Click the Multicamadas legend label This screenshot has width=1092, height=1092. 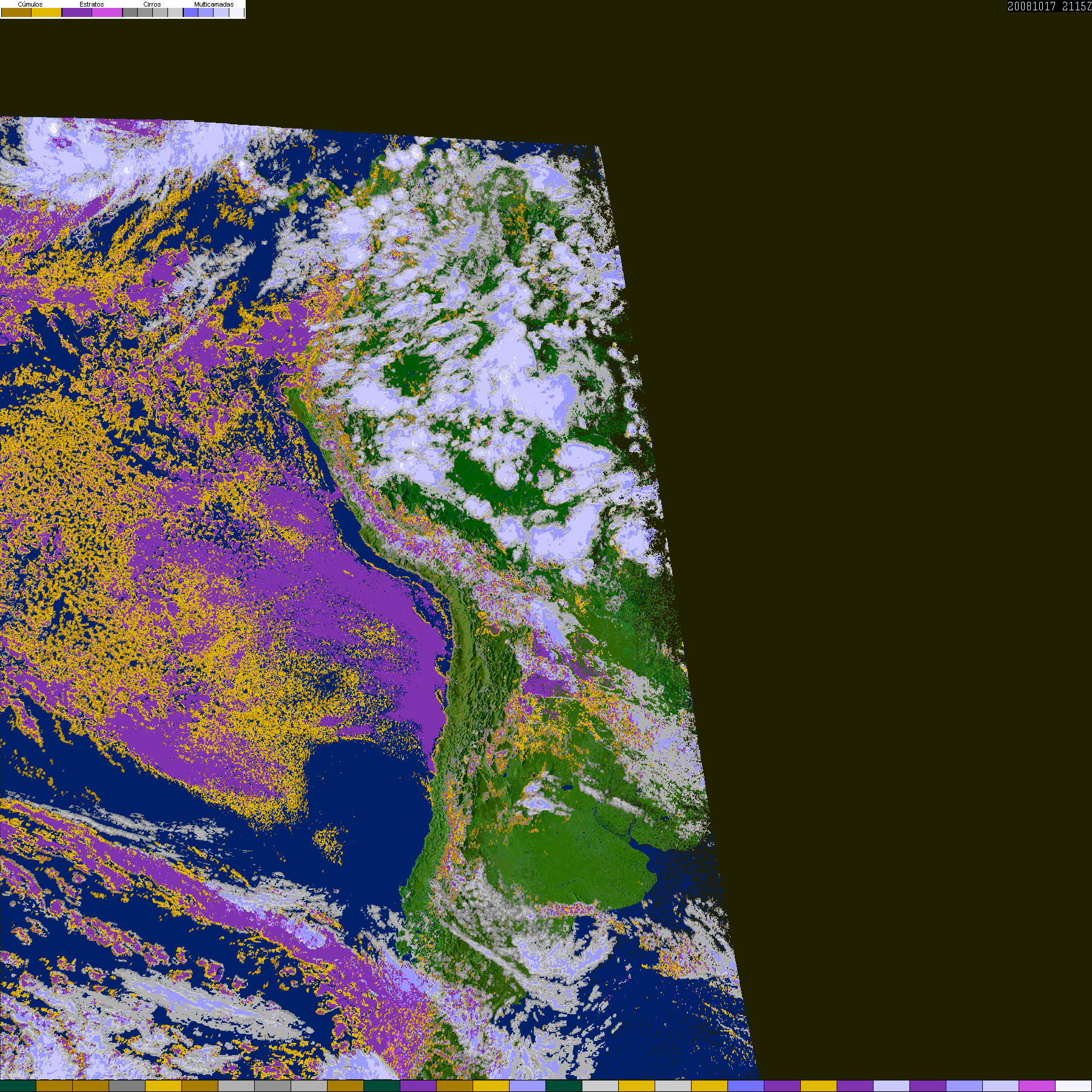tap(214, 4)
